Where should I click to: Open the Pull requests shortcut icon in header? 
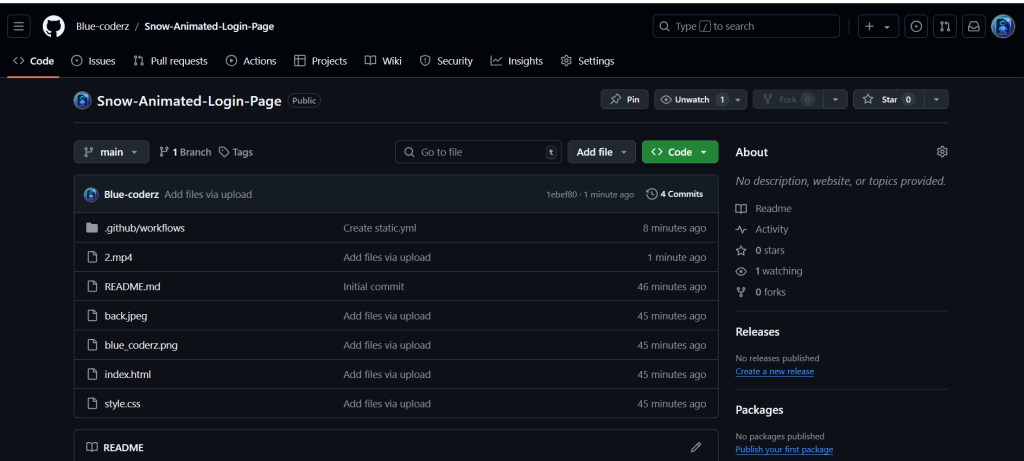click(x=945, y=26)
